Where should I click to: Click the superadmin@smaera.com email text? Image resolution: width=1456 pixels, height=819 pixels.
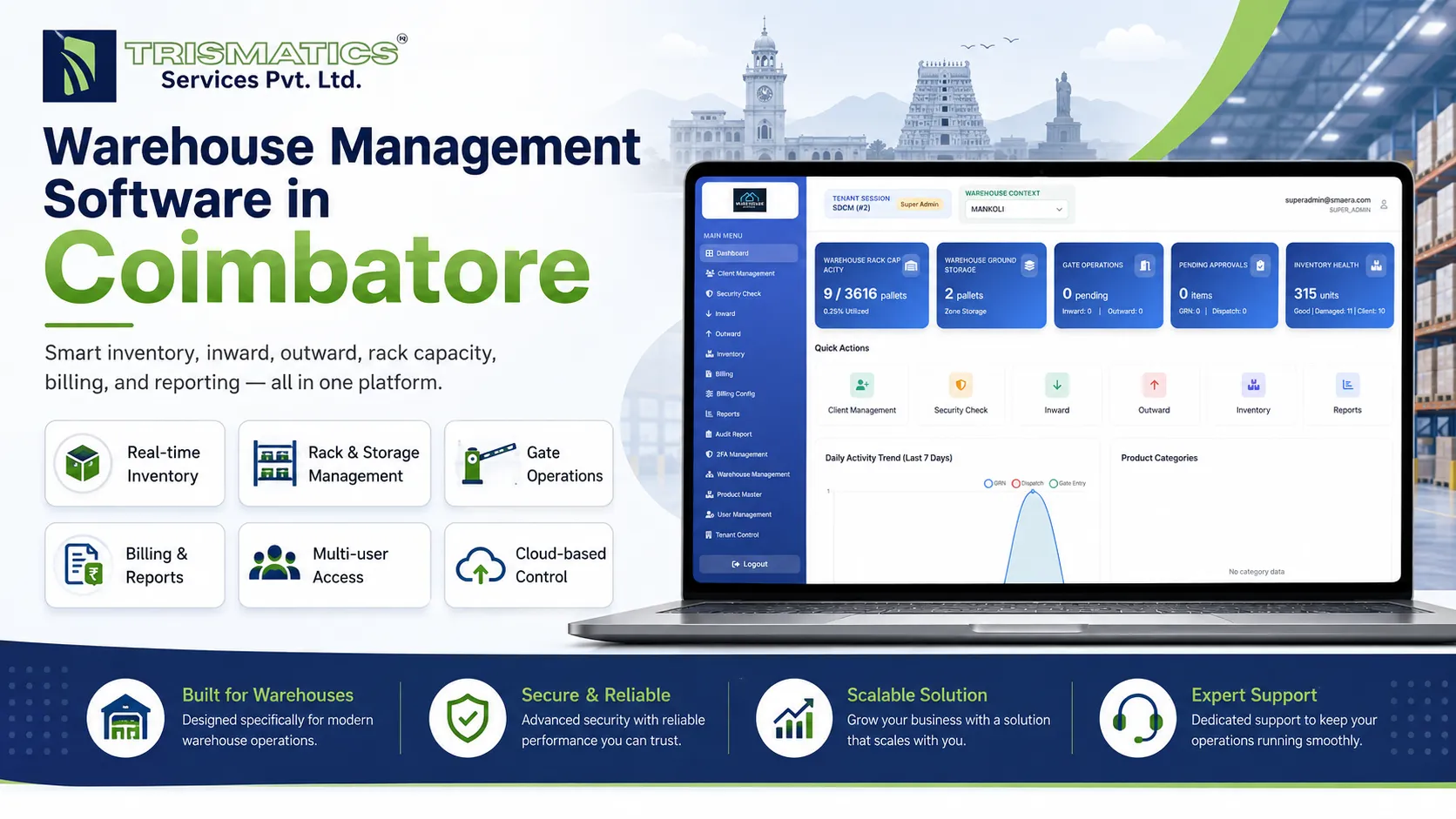[1328, 200]
